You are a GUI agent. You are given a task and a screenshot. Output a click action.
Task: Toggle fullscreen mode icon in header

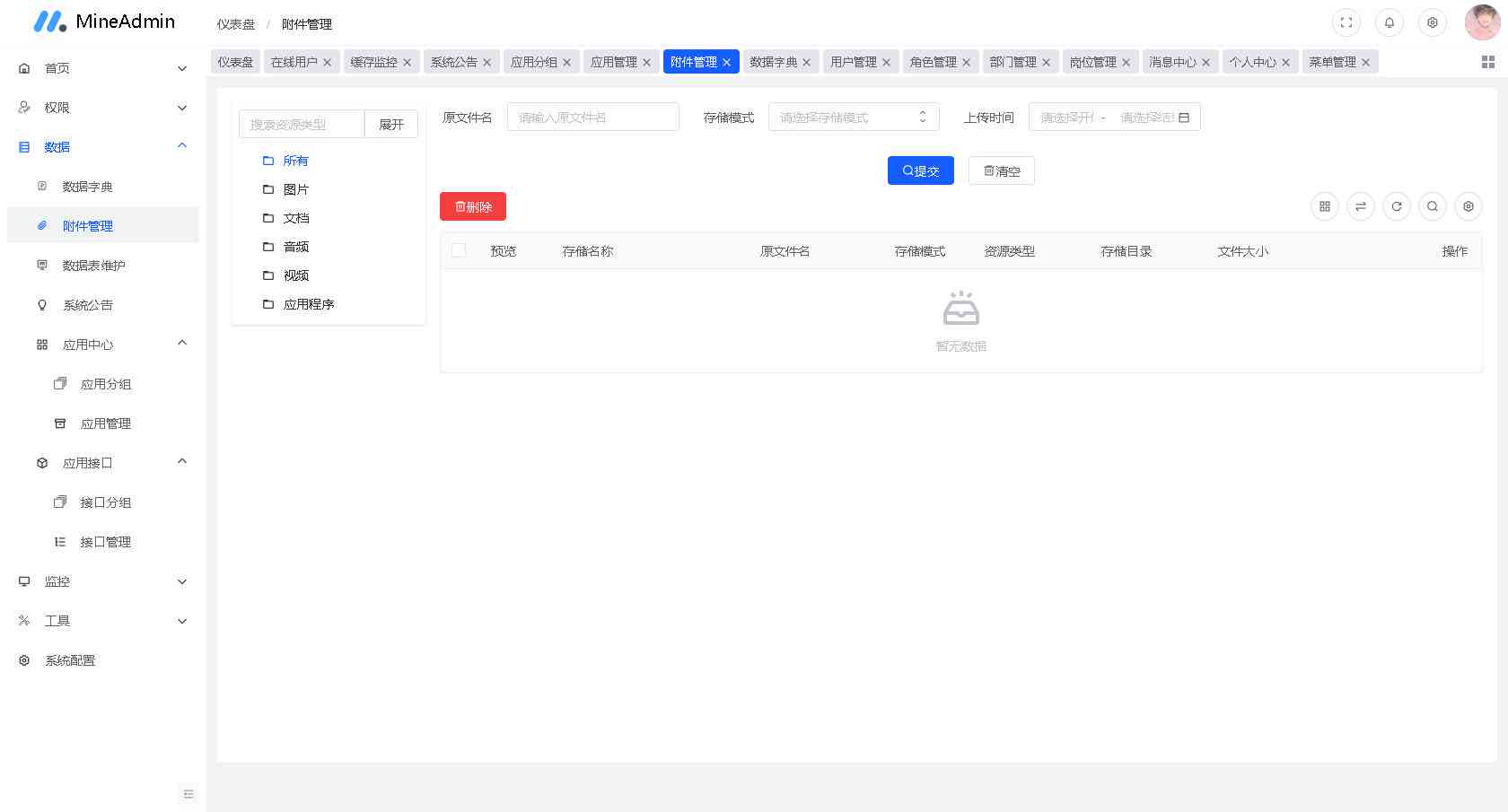tap(1346, 23)
